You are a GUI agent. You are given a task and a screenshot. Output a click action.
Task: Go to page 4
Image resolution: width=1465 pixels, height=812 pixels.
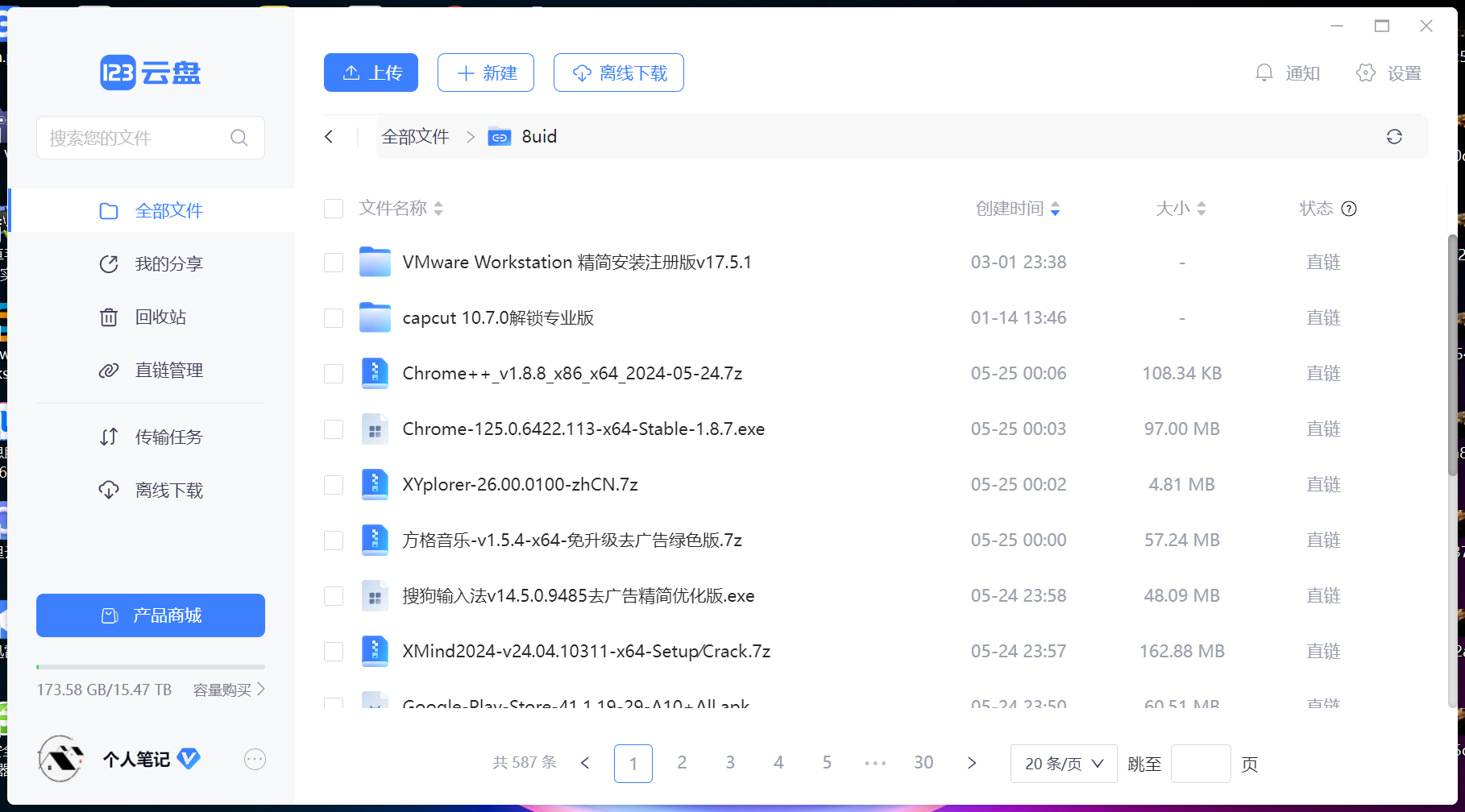tap(778, 763)
